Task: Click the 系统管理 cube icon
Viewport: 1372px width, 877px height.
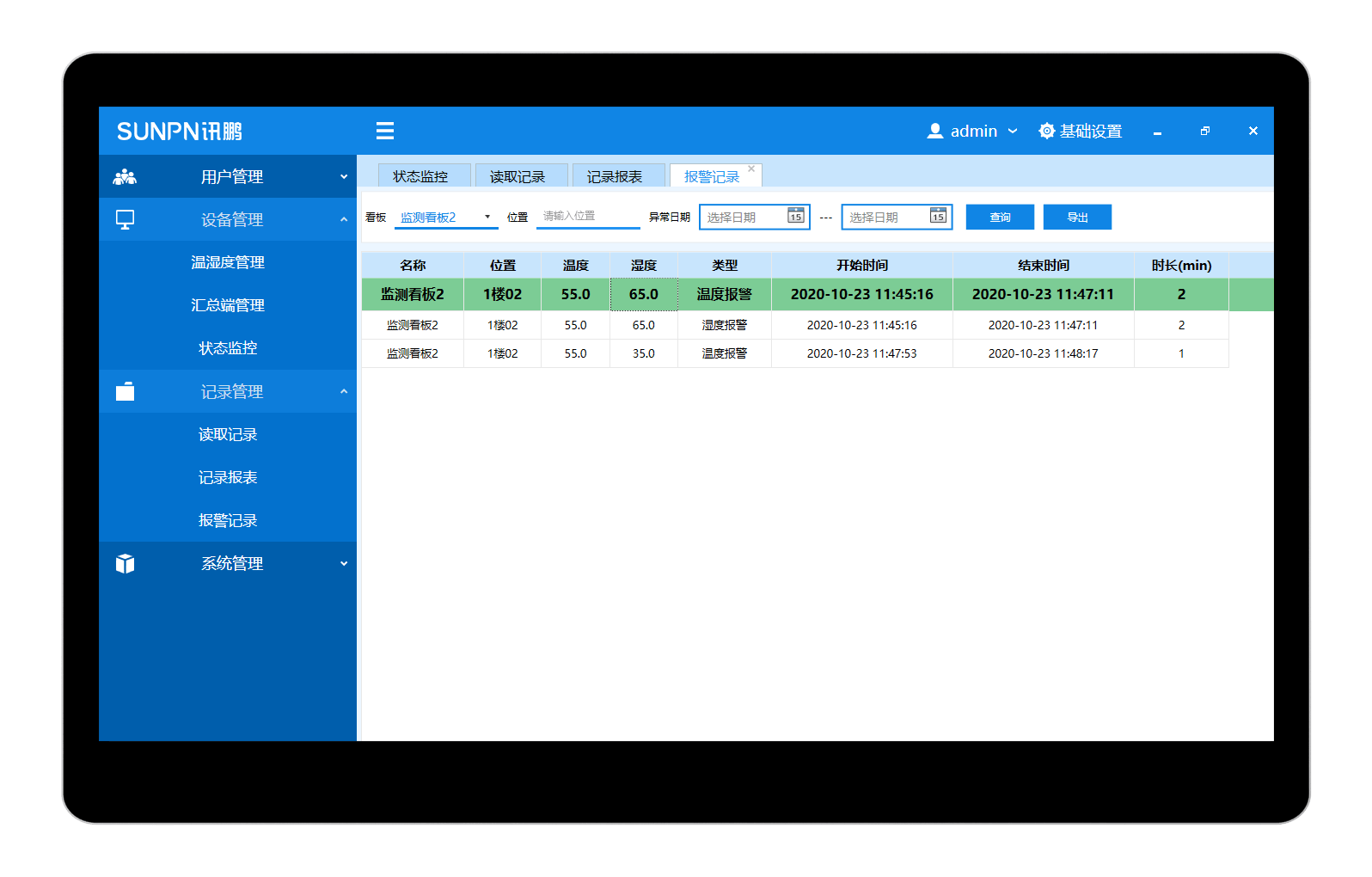Action: pyautogui.click(x=125, y=564)
